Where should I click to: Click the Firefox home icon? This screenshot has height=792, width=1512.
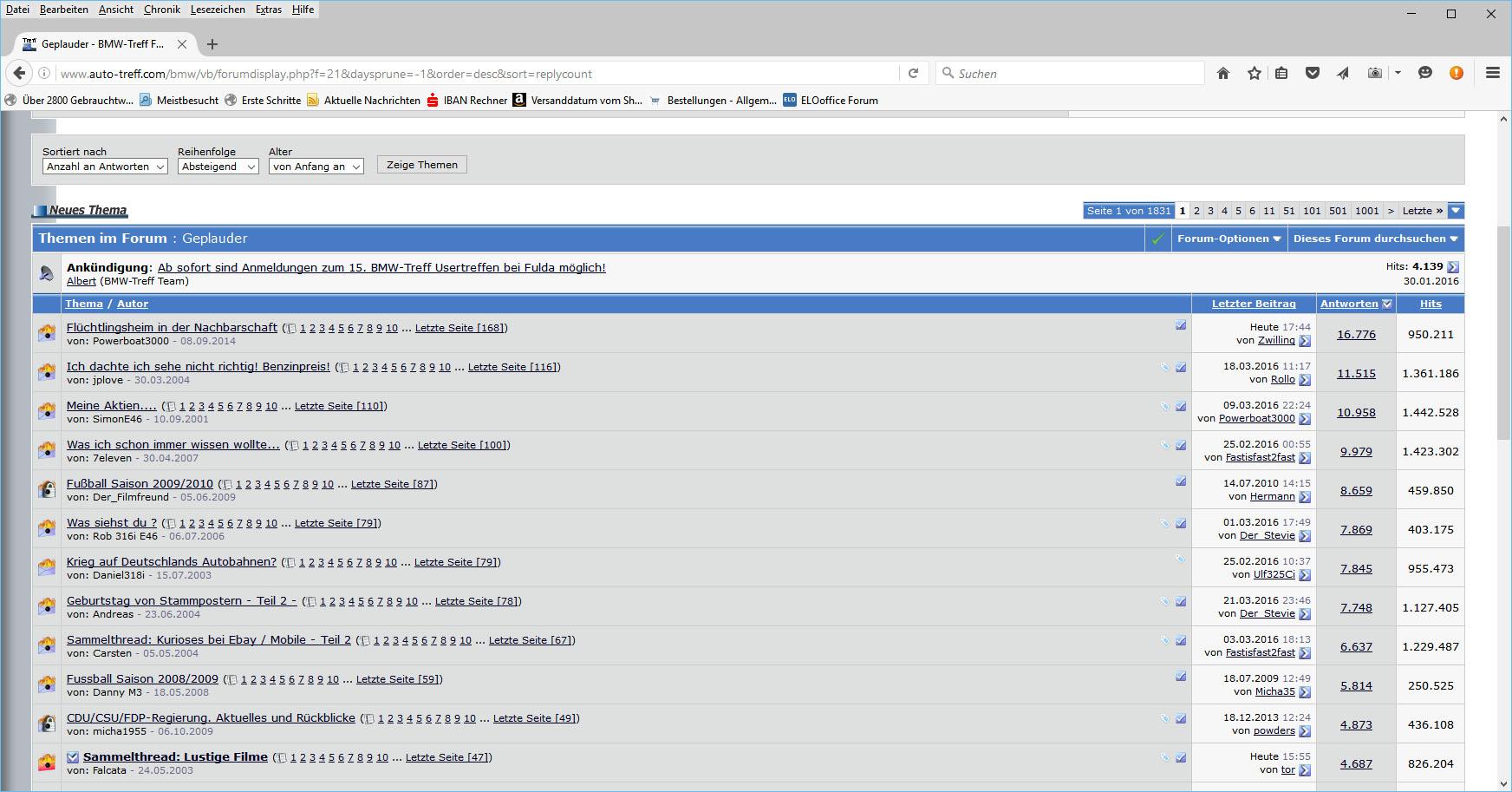1222,74
